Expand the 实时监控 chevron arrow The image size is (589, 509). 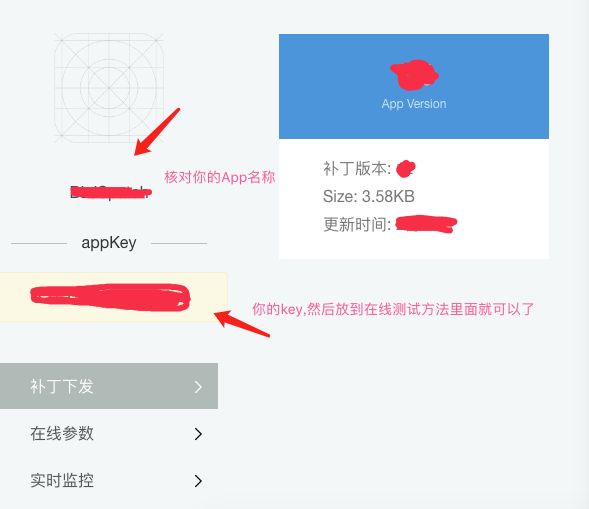coord(198,481)
